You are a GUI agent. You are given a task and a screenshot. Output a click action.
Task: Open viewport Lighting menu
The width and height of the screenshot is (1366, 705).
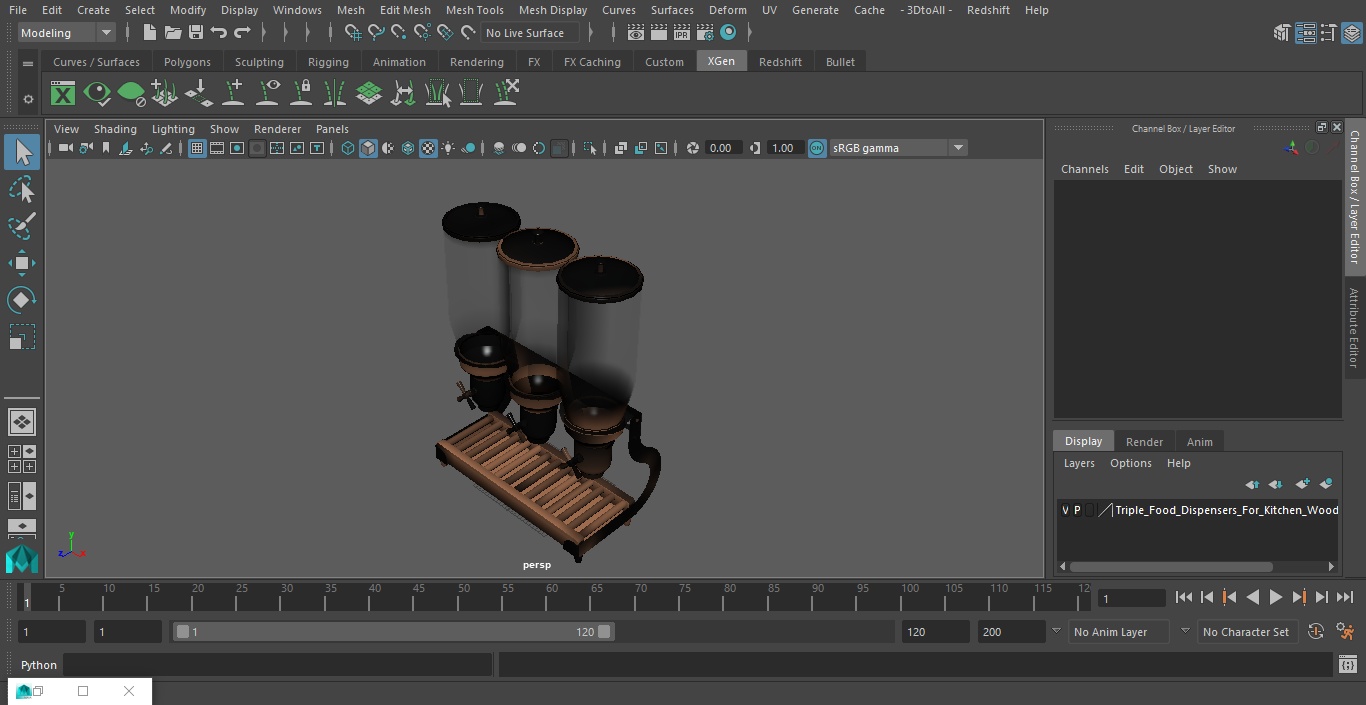pyautogui.click(x=173, y=129)
